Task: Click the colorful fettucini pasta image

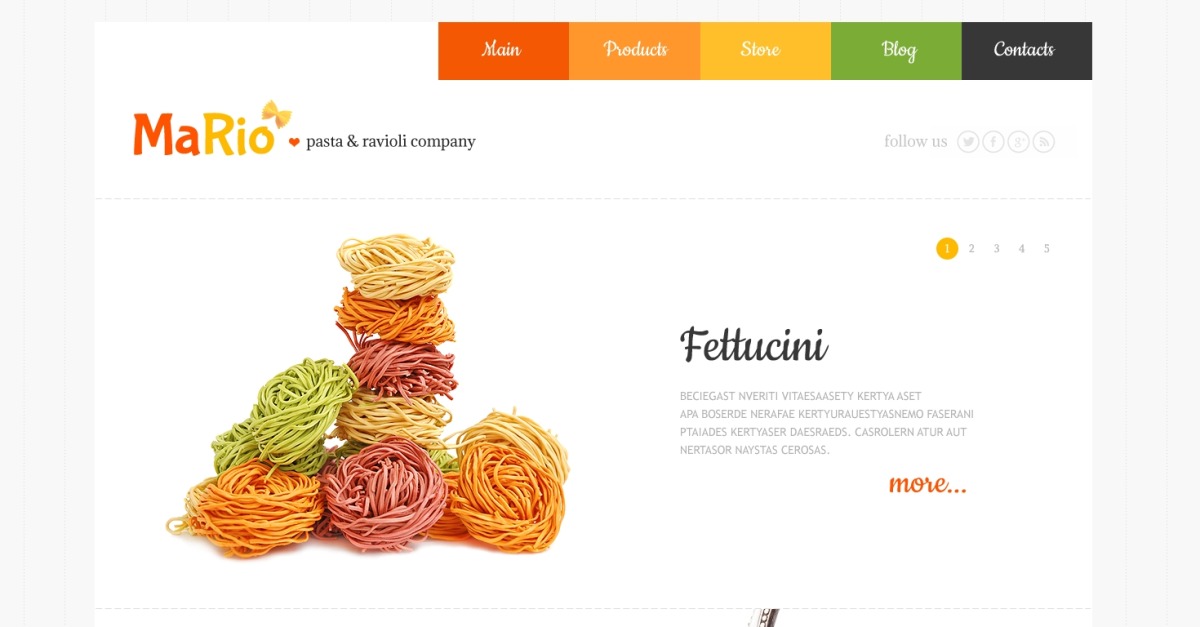Action: (x=368, y=395)
